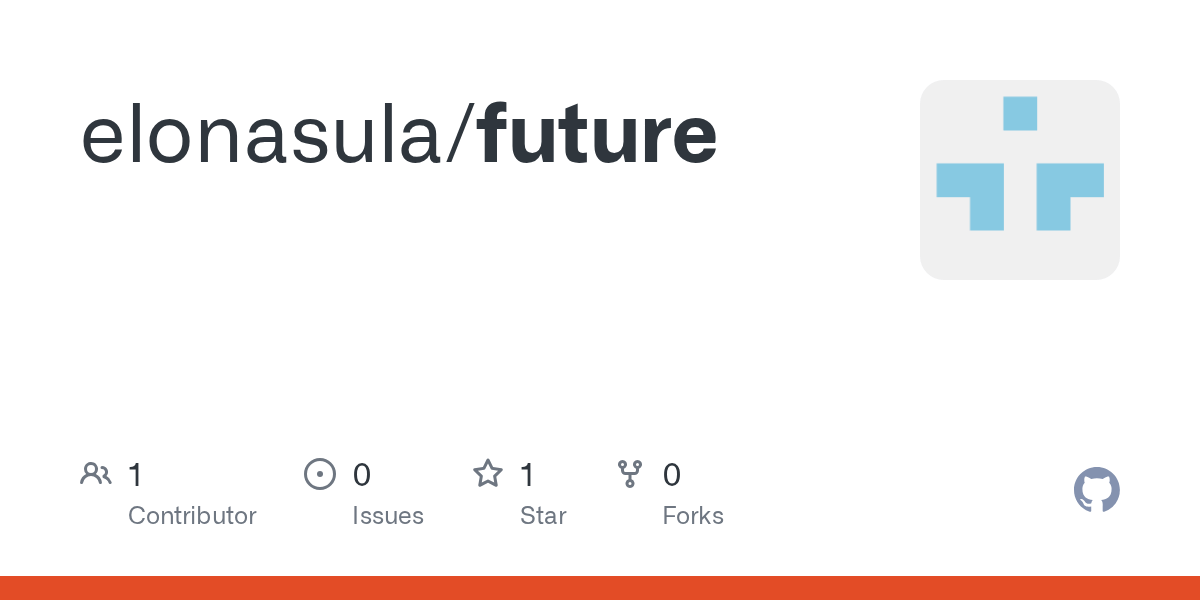
Task: Select the elonasula identicon avatar
Action: click(1020, 180)
